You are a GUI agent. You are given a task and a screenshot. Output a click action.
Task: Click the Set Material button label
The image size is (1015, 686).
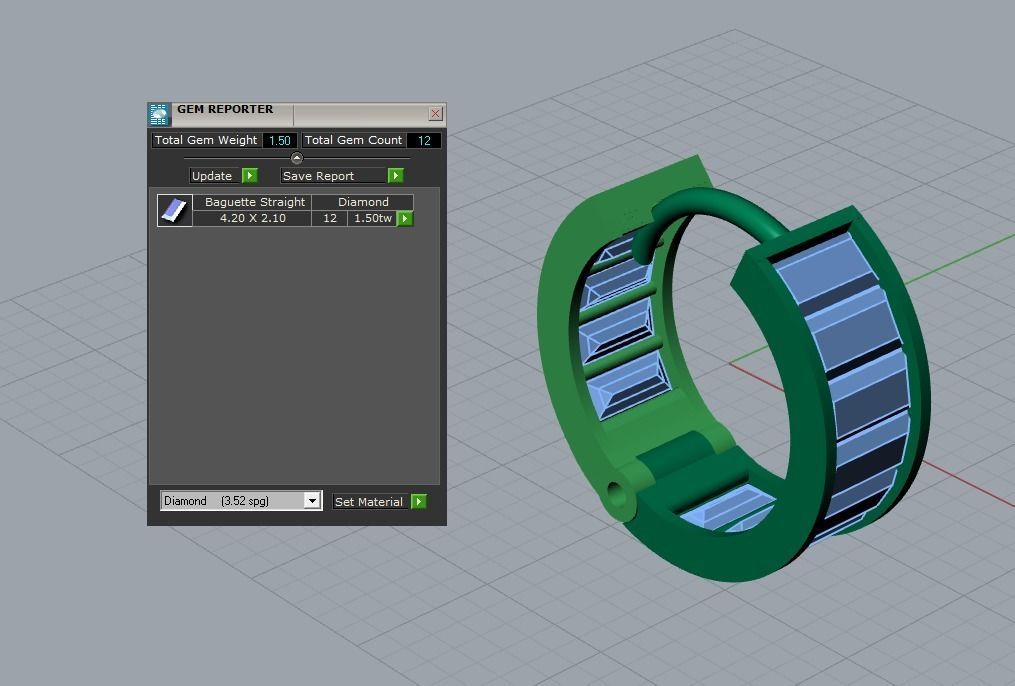pos(369,502)
